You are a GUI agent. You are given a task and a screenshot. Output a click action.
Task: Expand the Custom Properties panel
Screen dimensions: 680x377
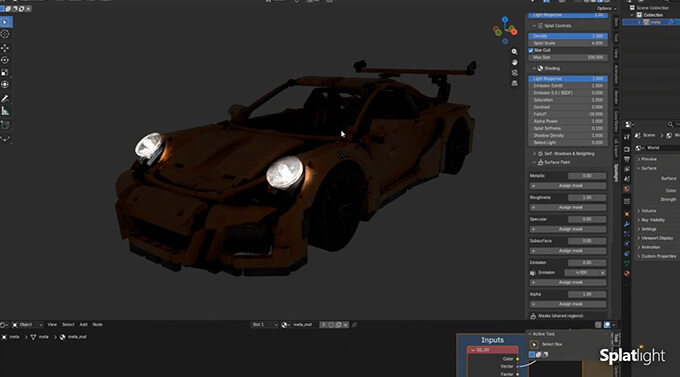(657, 256)
